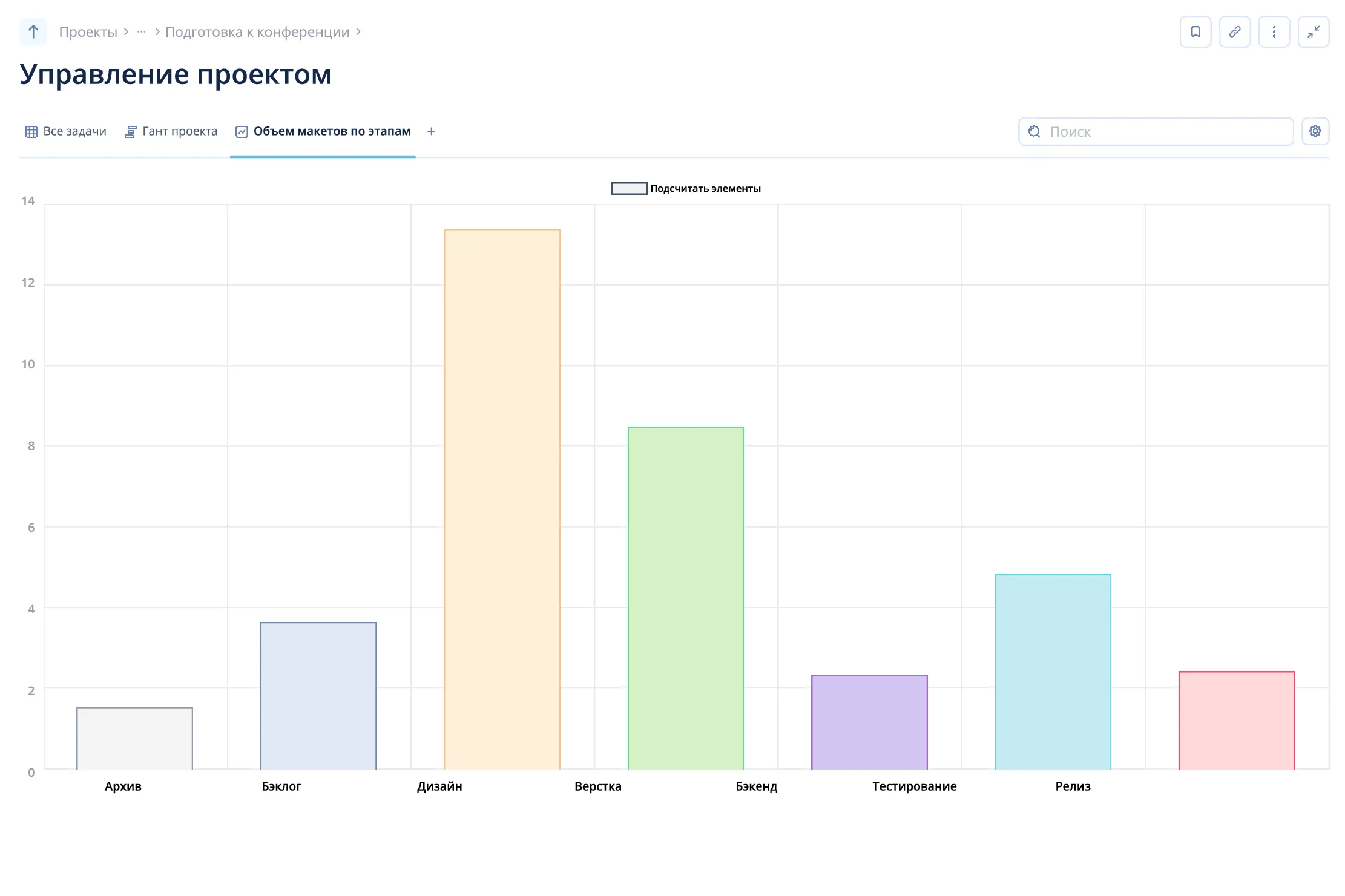
Task: Click the chevron after Проекты breadcrumb
Action: (x=126, y=32)
